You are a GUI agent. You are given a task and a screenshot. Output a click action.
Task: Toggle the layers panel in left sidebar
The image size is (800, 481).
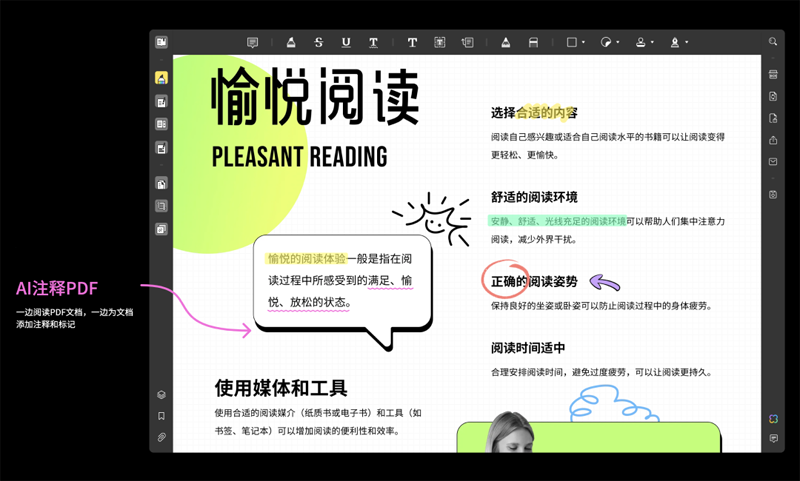[161, 395]
